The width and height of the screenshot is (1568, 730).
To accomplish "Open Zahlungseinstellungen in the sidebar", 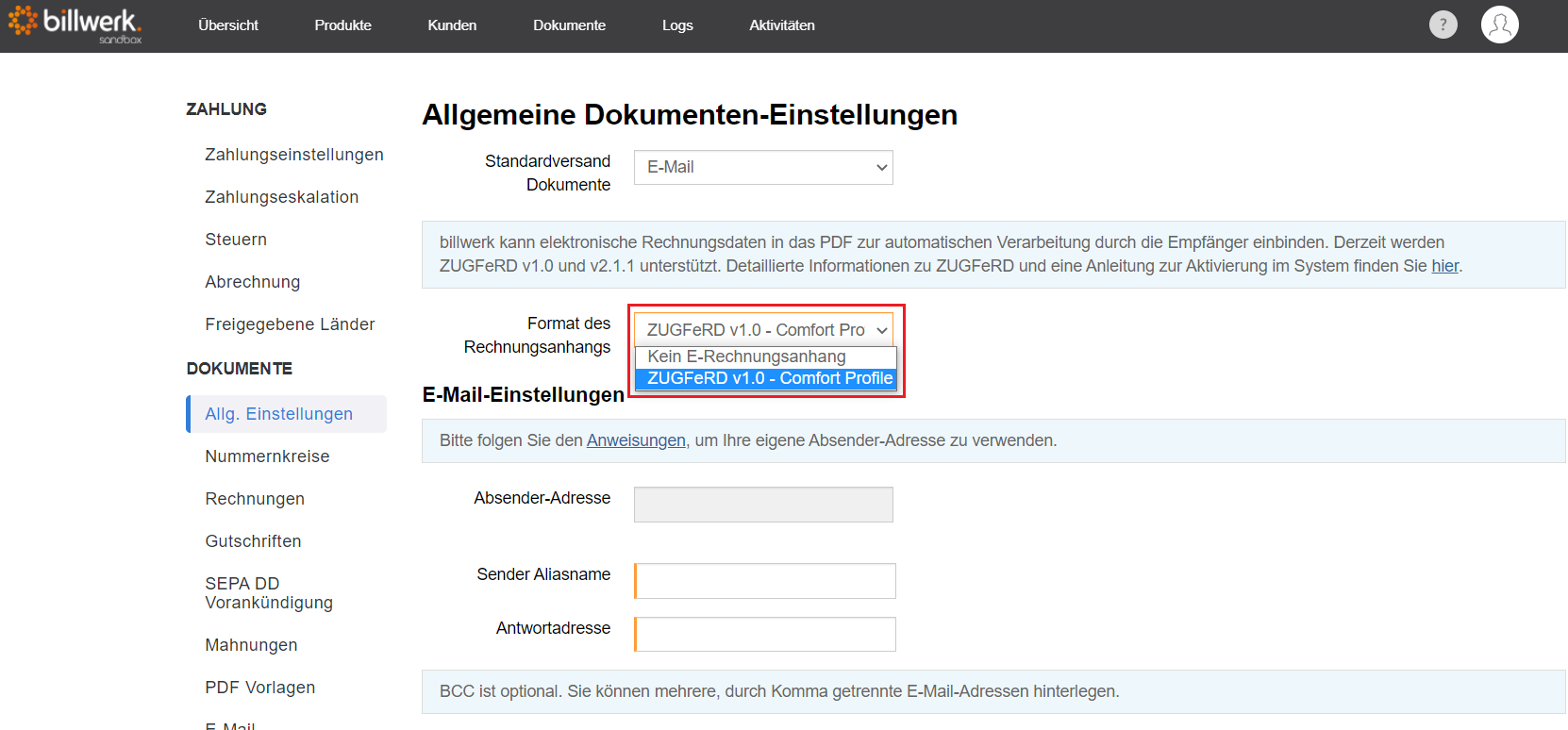I will coord(294,155).
